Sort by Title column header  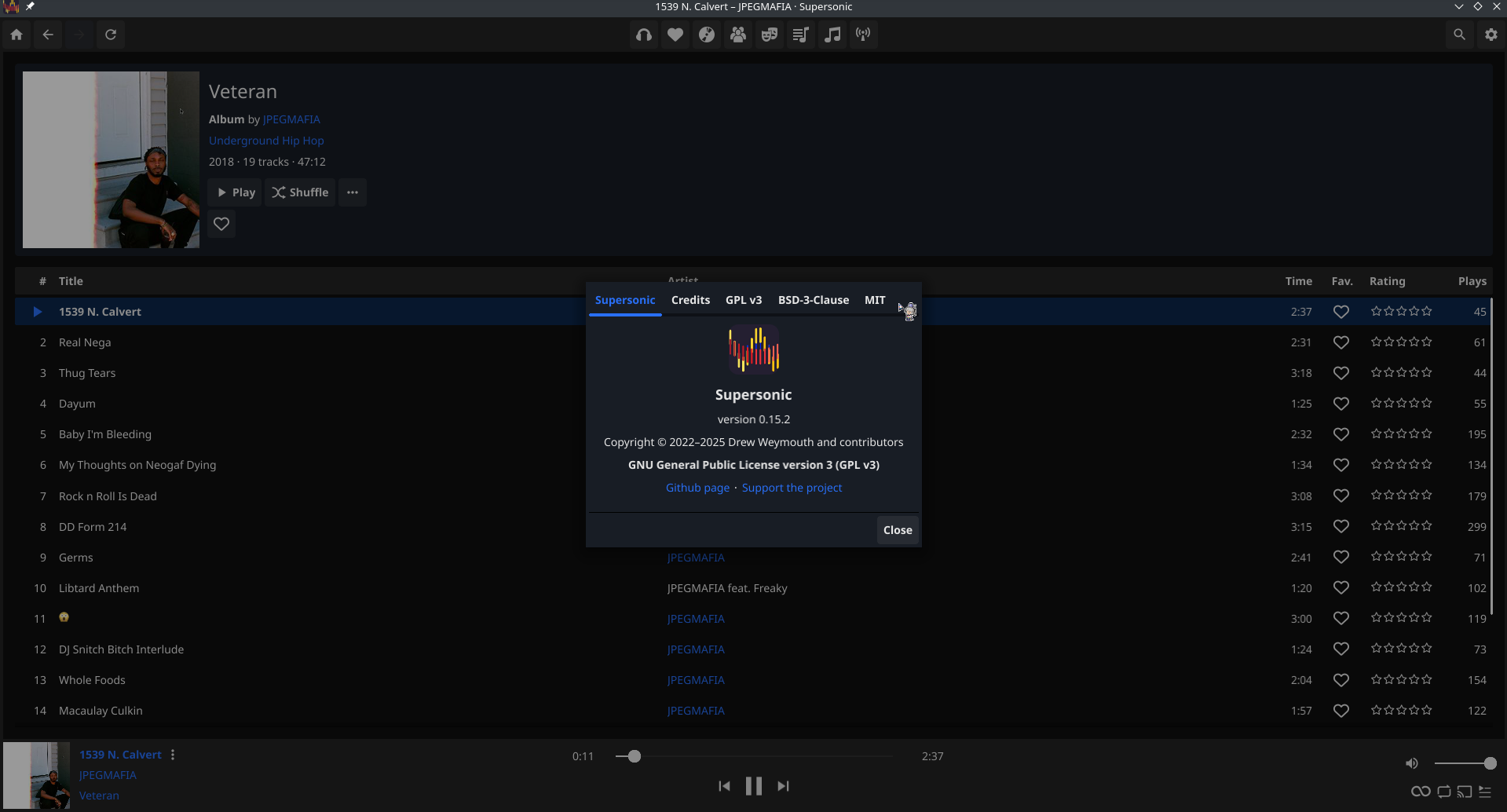(71, 281)
